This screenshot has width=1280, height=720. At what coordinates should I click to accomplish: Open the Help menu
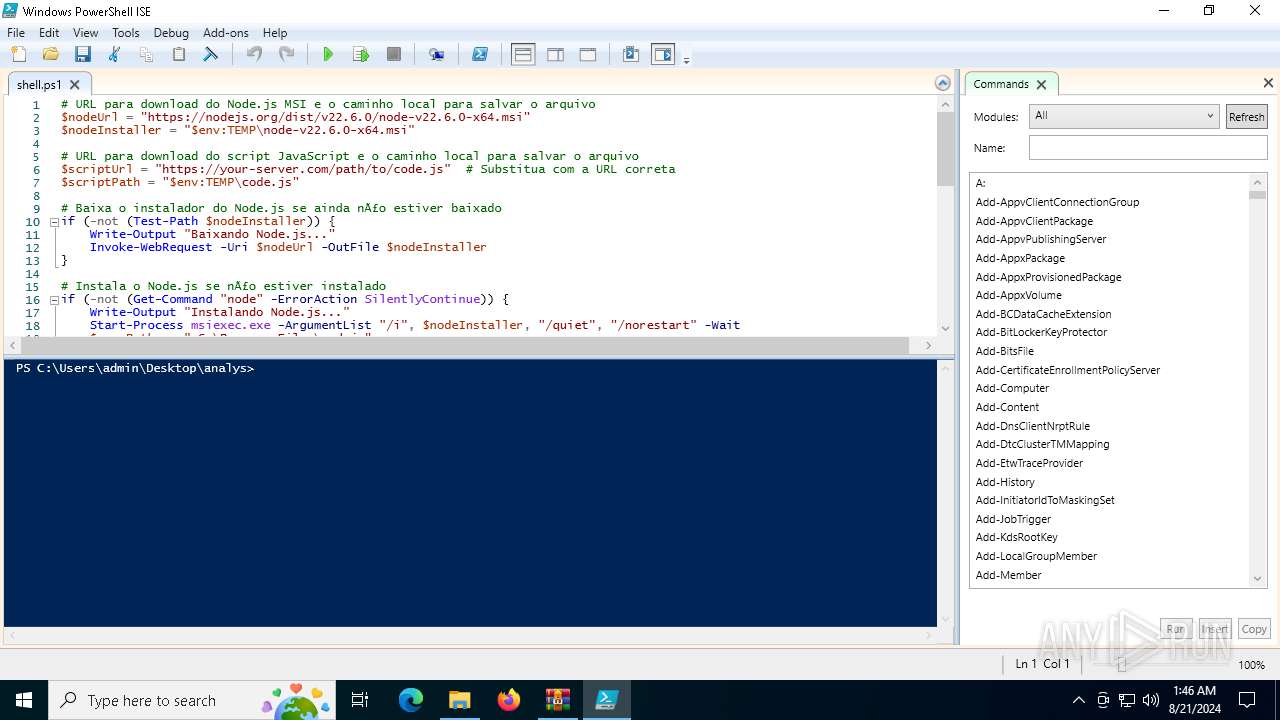point(275,32)
